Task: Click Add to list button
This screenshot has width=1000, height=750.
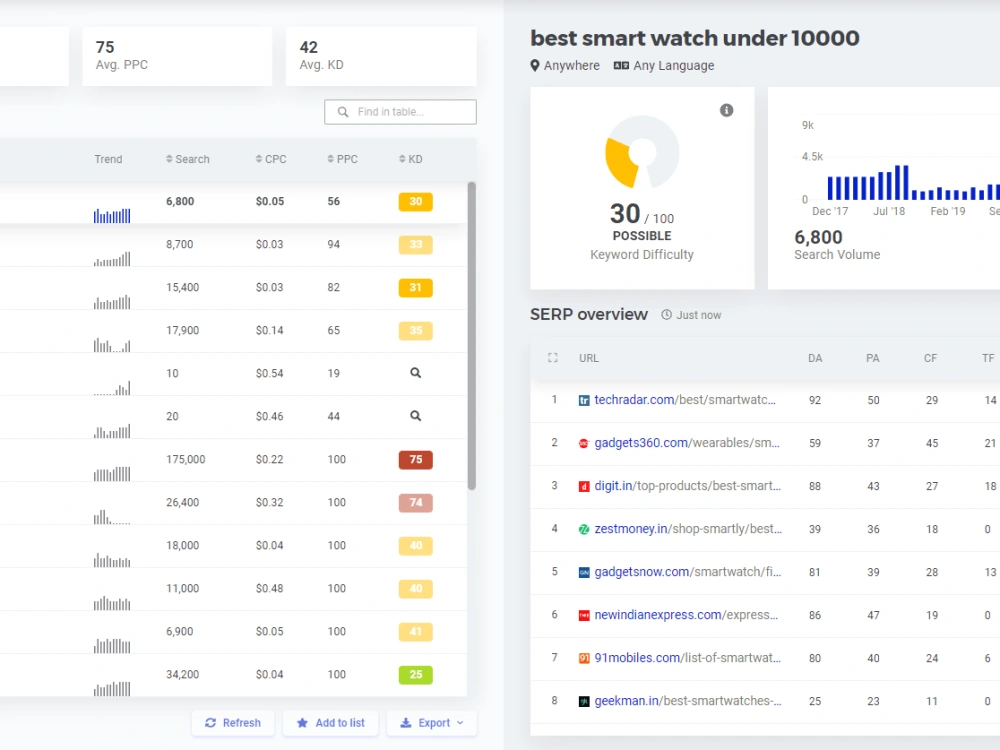Action: tap(330, 723)
